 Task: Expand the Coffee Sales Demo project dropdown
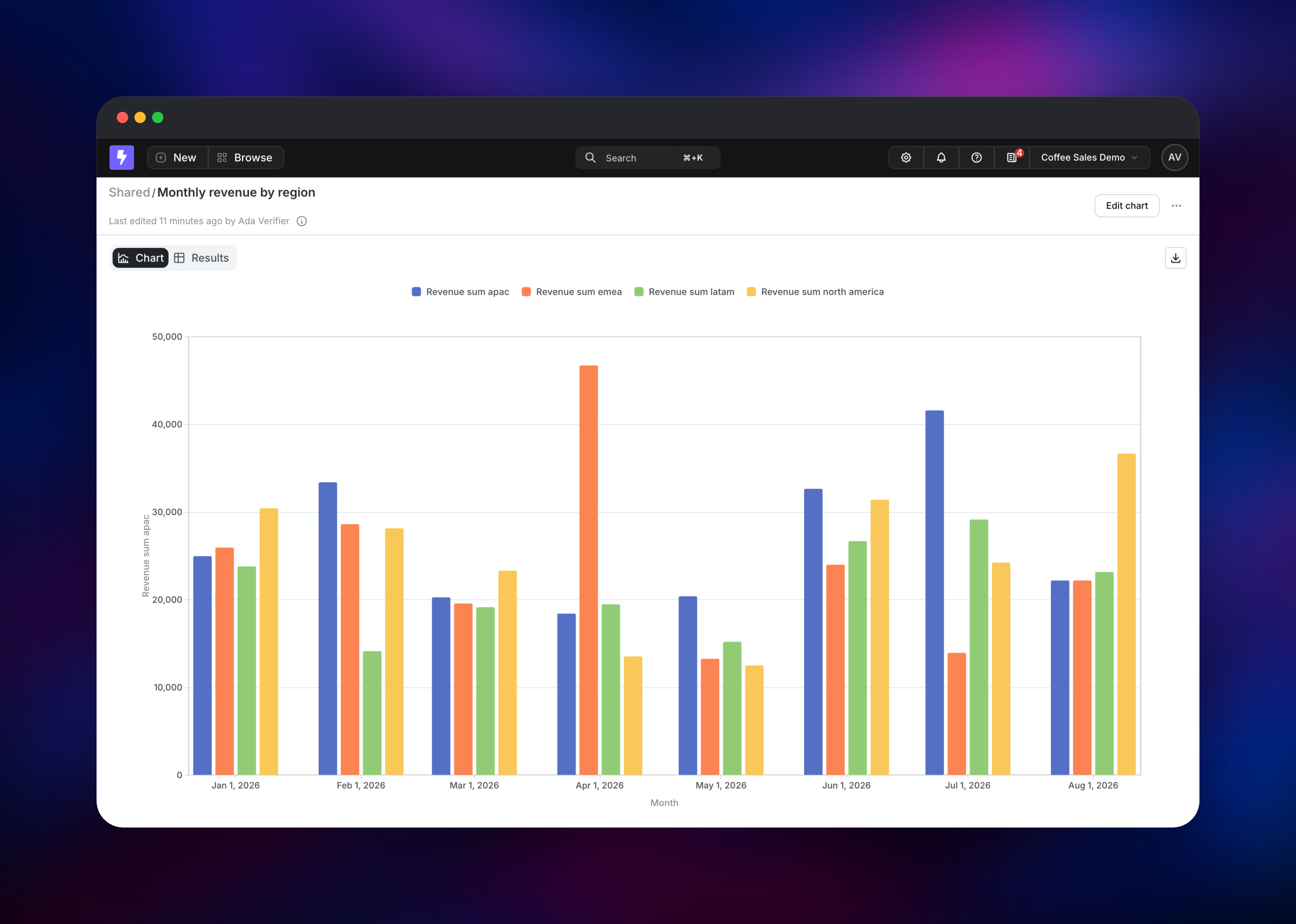click(1089, 158)
